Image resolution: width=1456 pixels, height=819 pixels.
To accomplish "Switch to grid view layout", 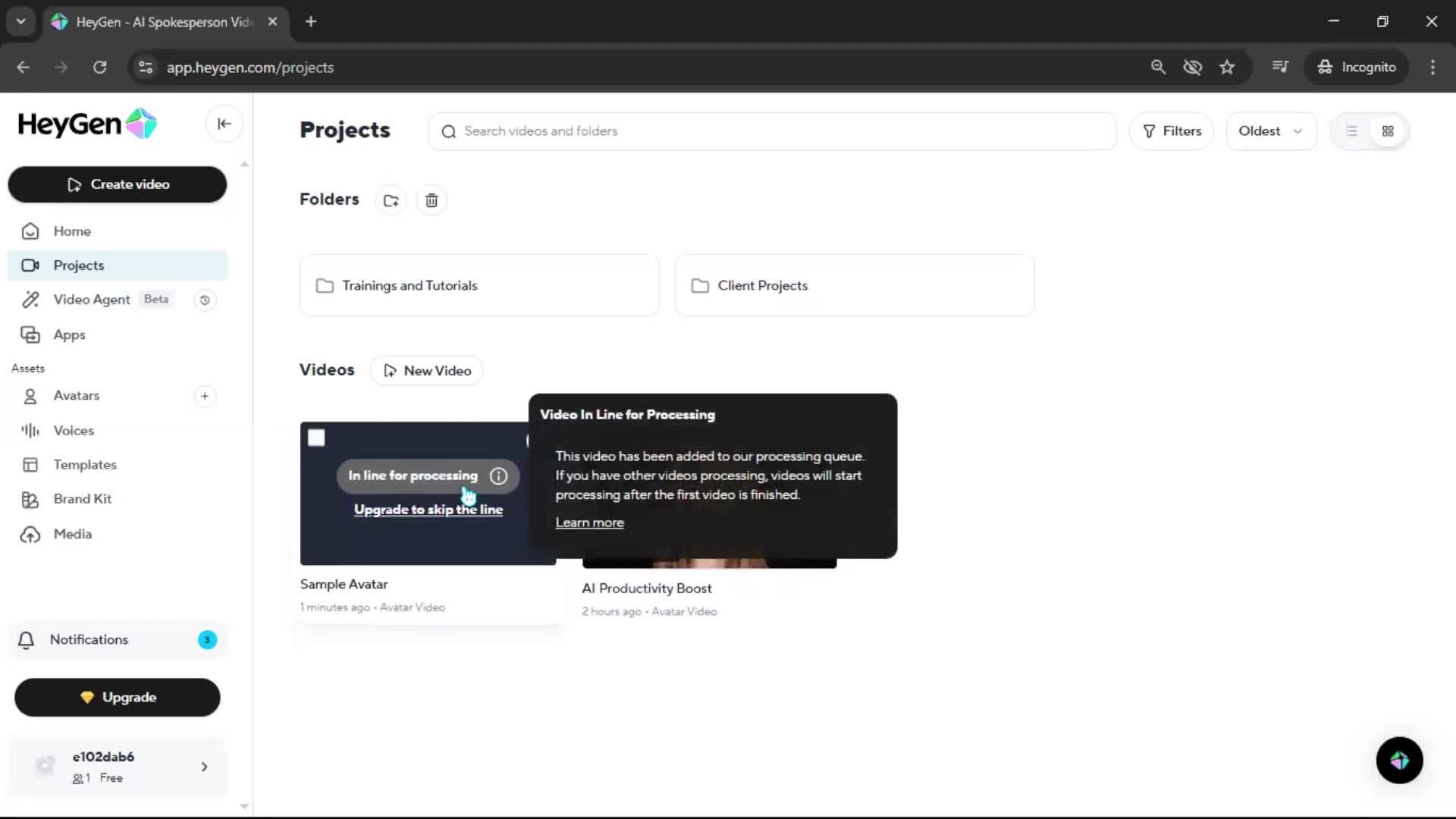I will point(1388,131).
